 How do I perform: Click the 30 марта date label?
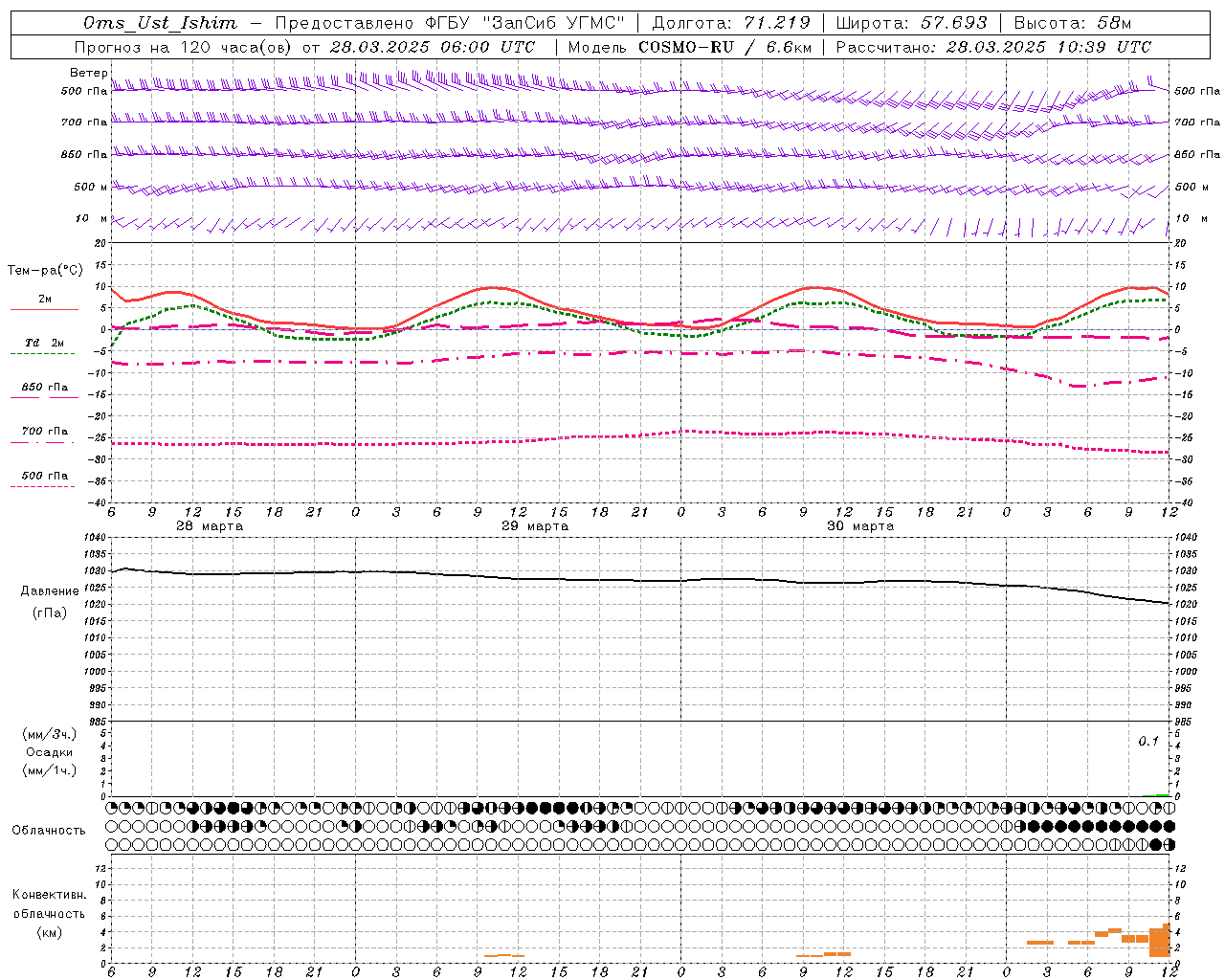tap(860, 526)
